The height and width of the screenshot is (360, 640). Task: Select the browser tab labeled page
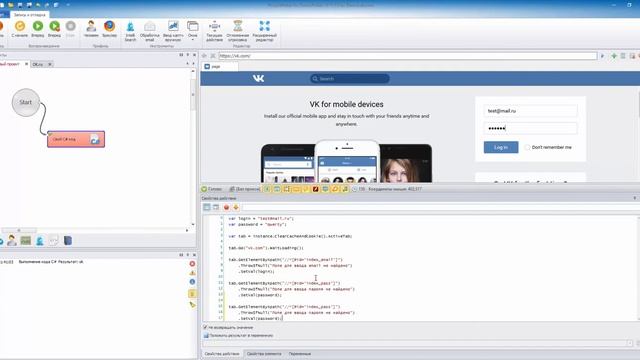[220, 66]
